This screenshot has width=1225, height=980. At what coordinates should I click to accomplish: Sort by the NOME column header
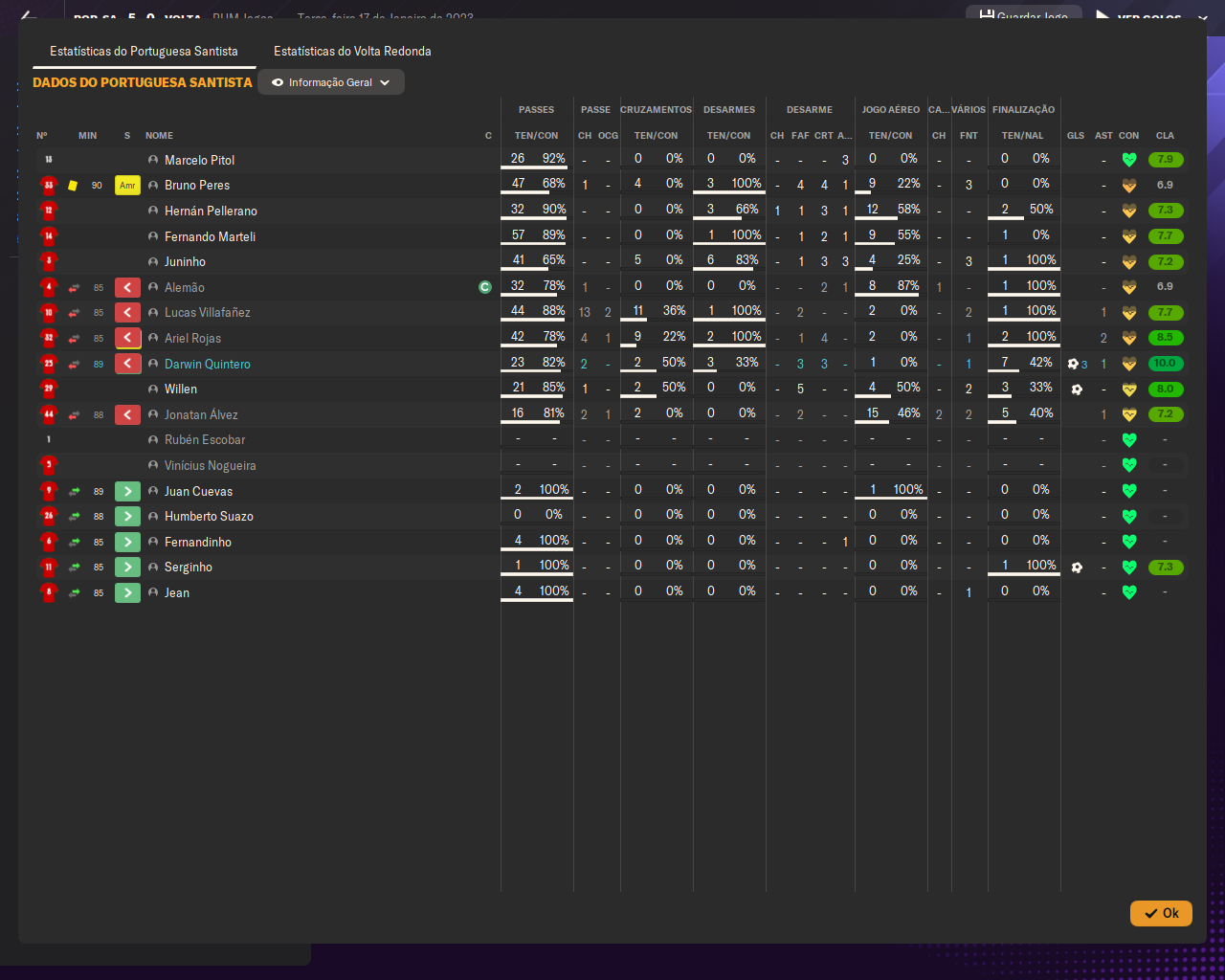point(159,136)
